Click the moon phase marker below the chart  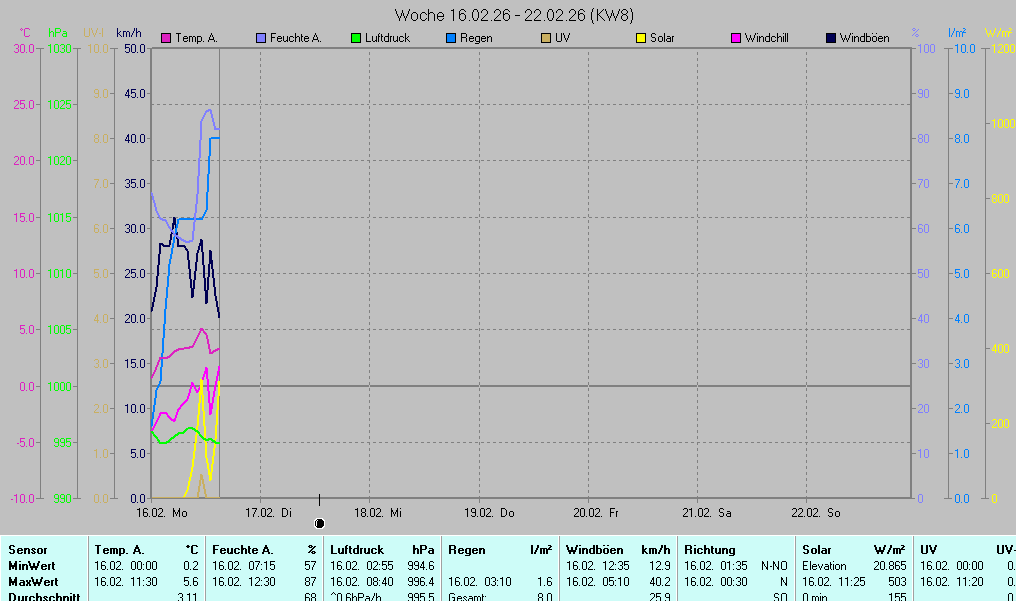tap(319, 523)
